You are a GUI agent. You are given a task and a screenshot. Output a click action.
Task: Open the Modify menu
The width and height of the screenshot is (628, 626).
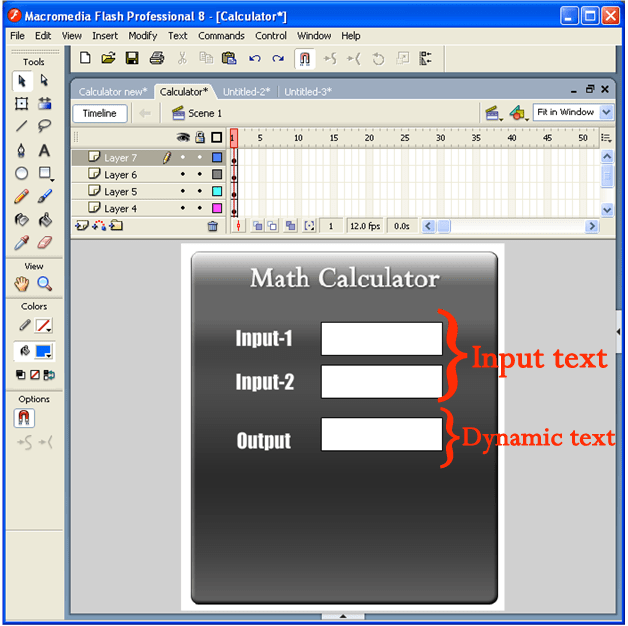click(142, 35)
